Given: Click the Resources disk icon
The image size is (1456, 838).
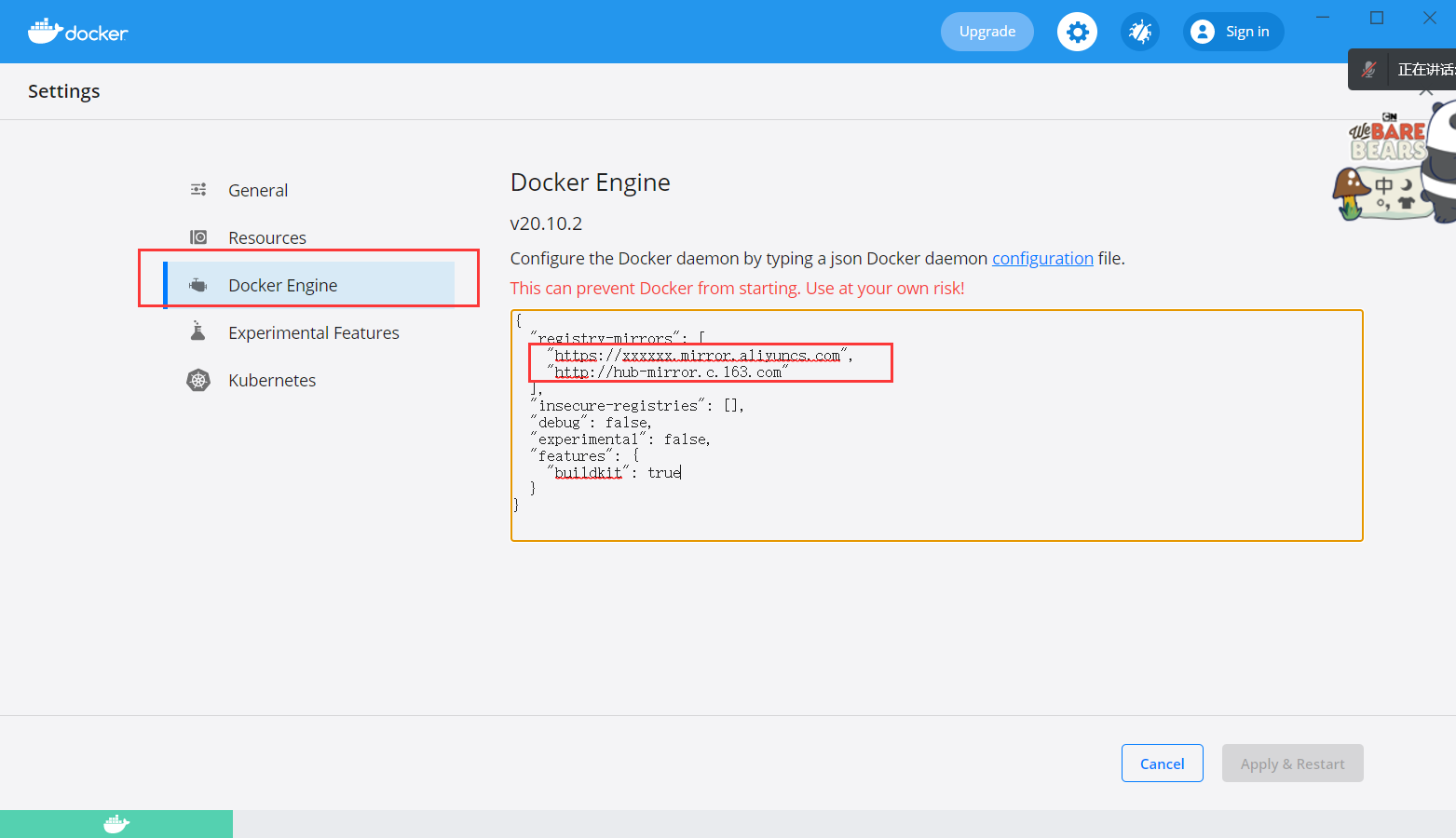Looking at the screenshot, I should [x=198, y=237].
